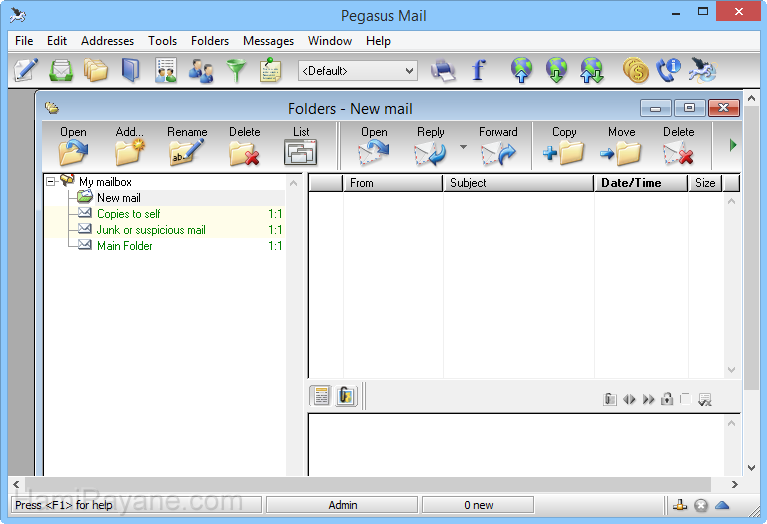Click the mark-read checkmark preview icon

tap(705, 400)
